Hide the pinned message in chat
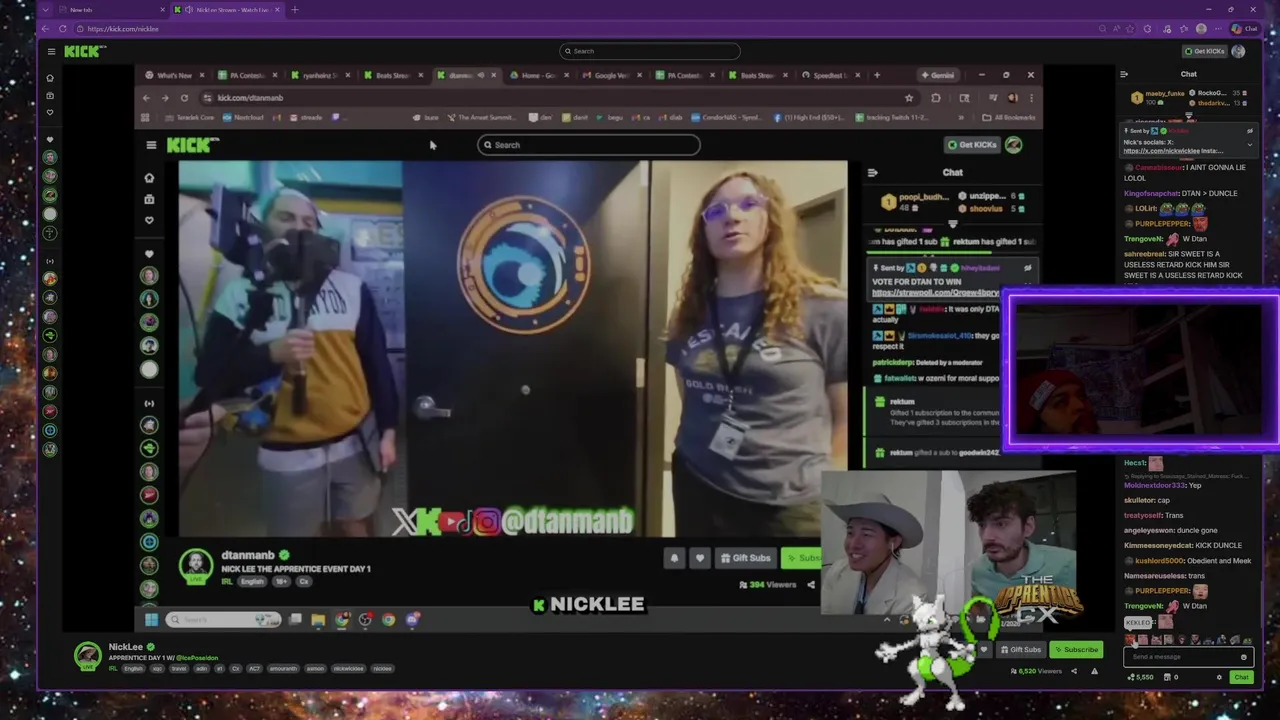 pos(1249,131)
